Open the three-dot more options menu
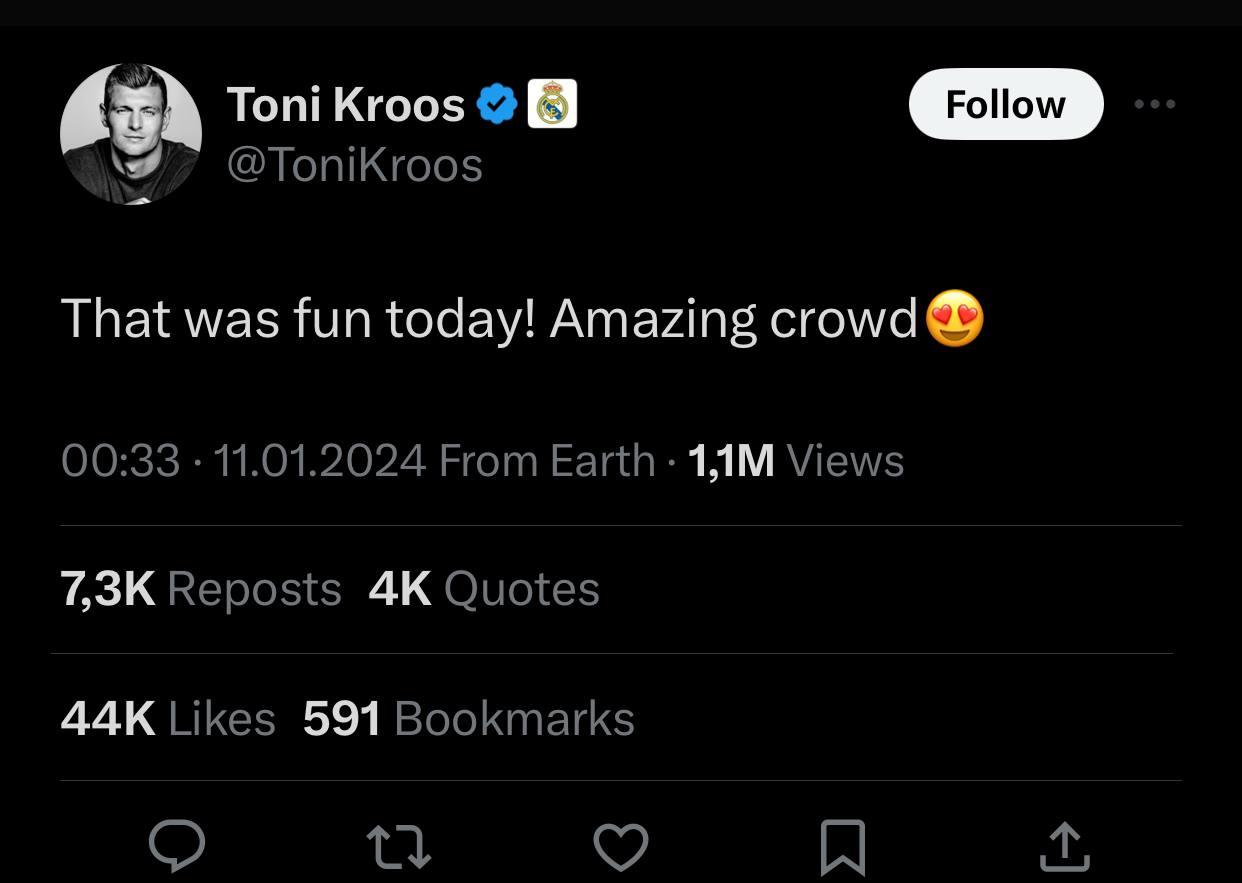This screenshot has height=883, width=1242. tap(1155, 104)
